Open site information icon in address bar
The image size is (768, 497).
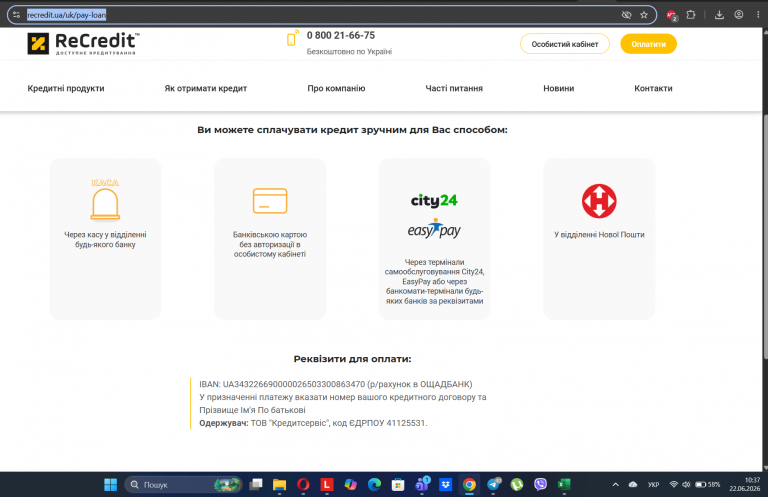[16, 15]
